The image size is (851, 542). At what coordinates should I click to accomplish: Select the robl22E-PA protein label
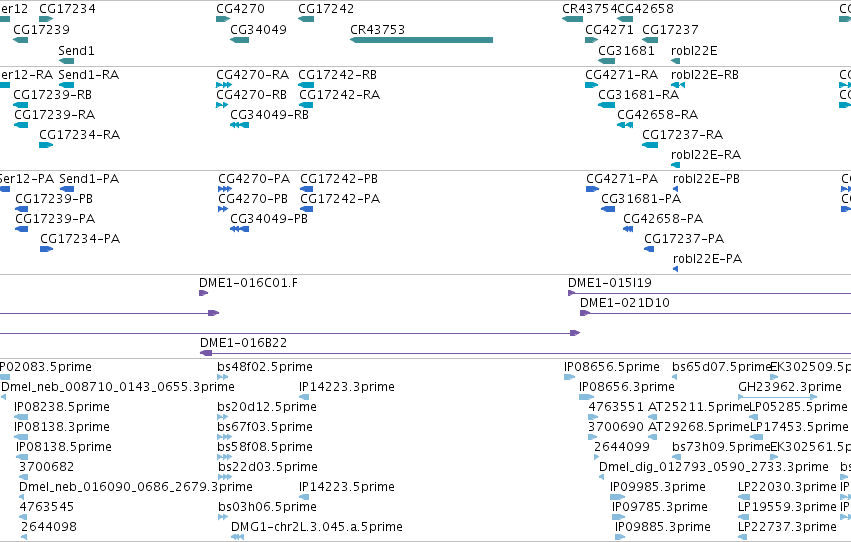(x=707, y=259)
